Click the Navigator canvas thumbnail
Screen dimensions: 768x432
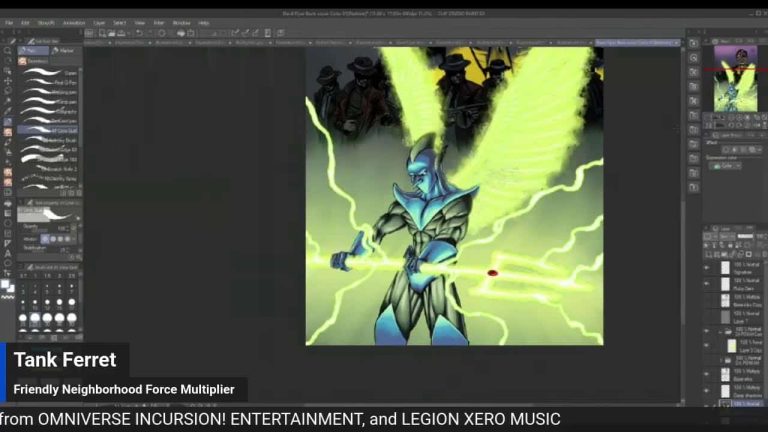734,73
